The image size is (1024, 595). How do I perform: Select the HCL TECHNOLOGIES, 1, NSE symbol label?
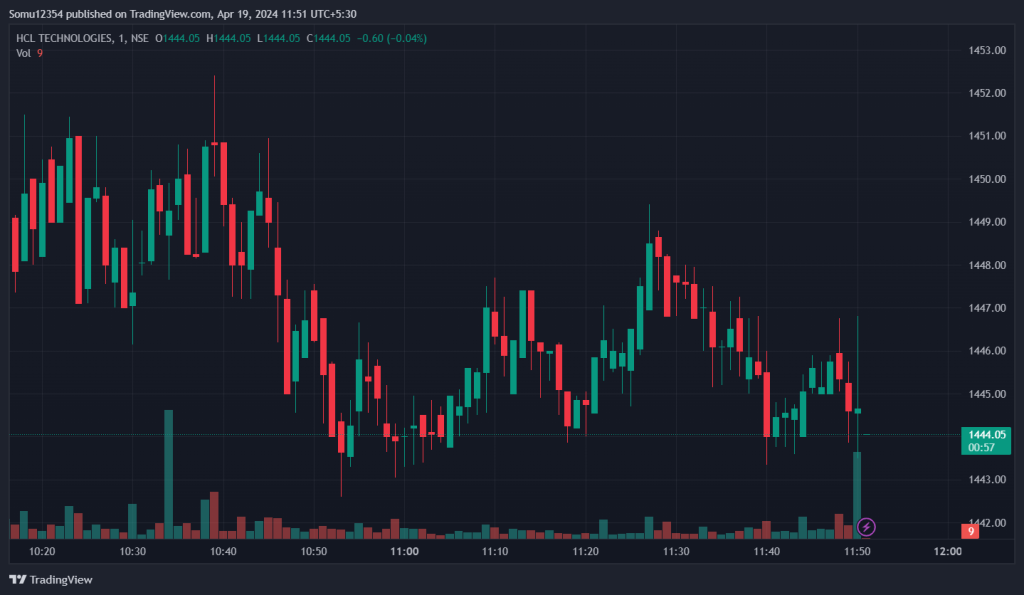[x=82, y=39]
